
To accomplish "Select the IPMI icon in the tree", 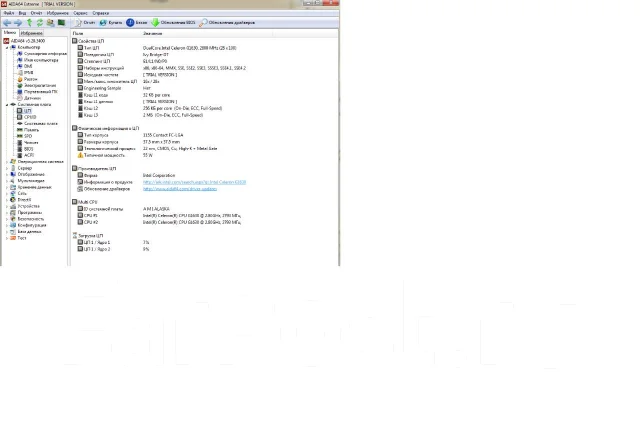I will tap(19, 73).
